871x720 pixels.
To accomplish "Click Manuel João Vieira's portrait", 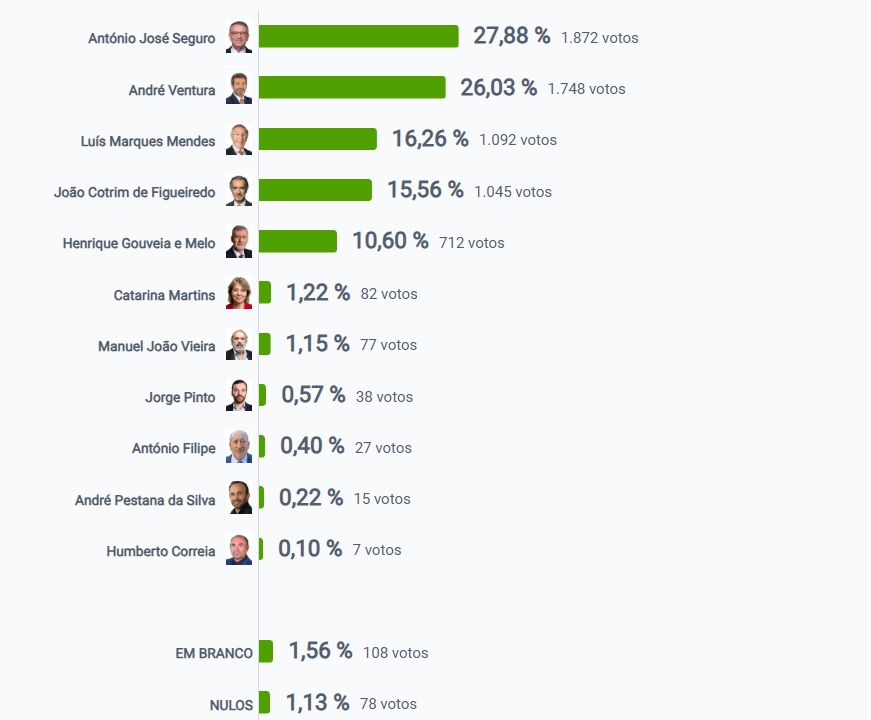I will (x=239, y=345).
